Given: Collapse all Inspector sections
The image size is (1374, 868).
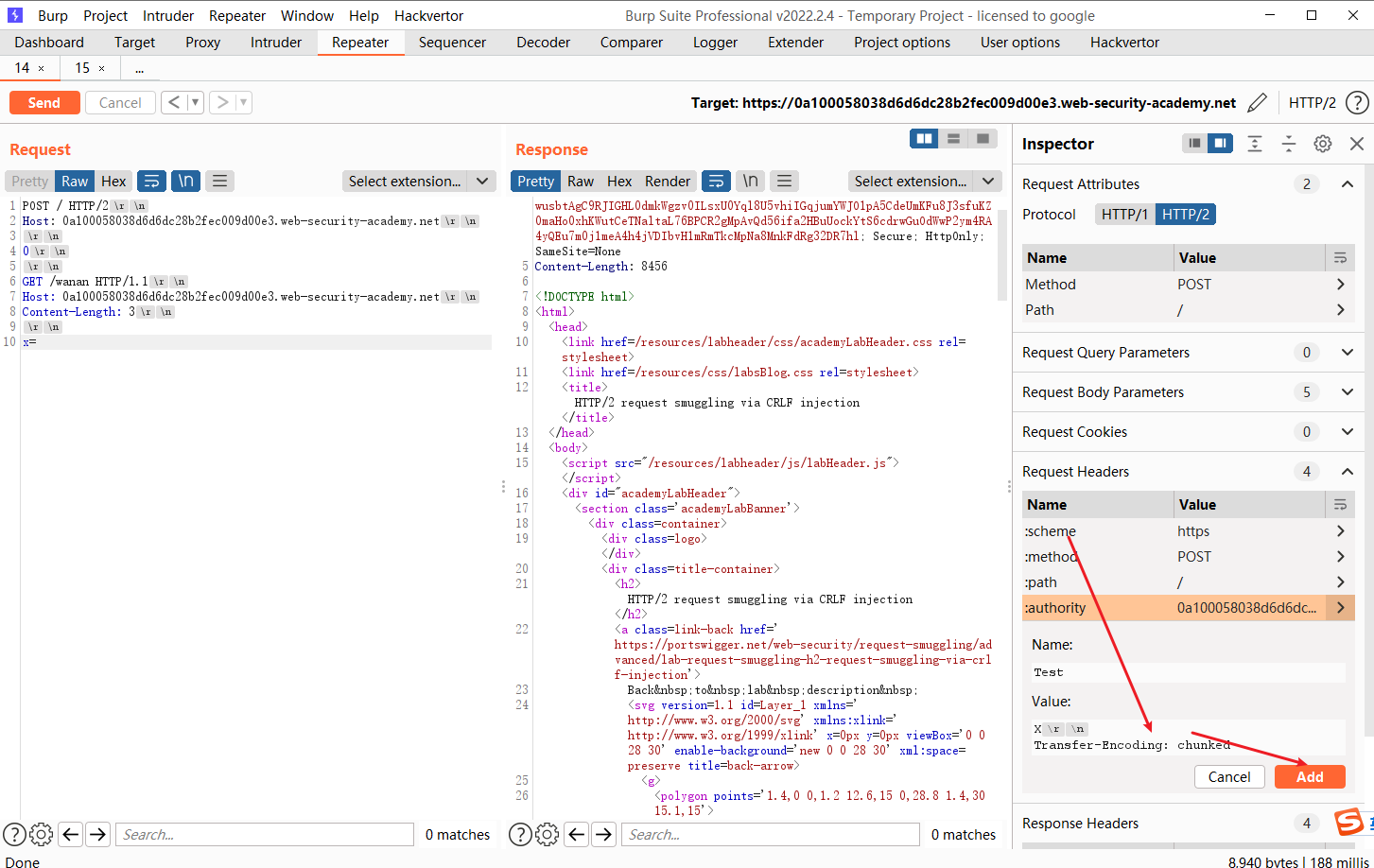Looking at the screenshot, I should click(x=1289, y=144).
